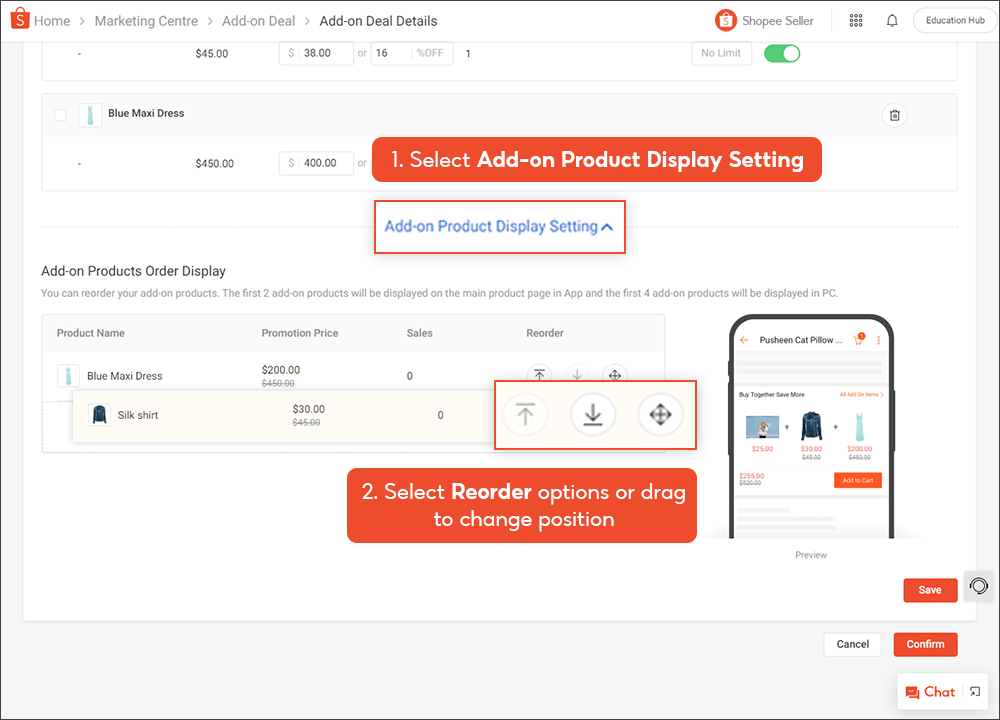Click the Confirm button
The image size is (1000, 720).
pos(924,644)
